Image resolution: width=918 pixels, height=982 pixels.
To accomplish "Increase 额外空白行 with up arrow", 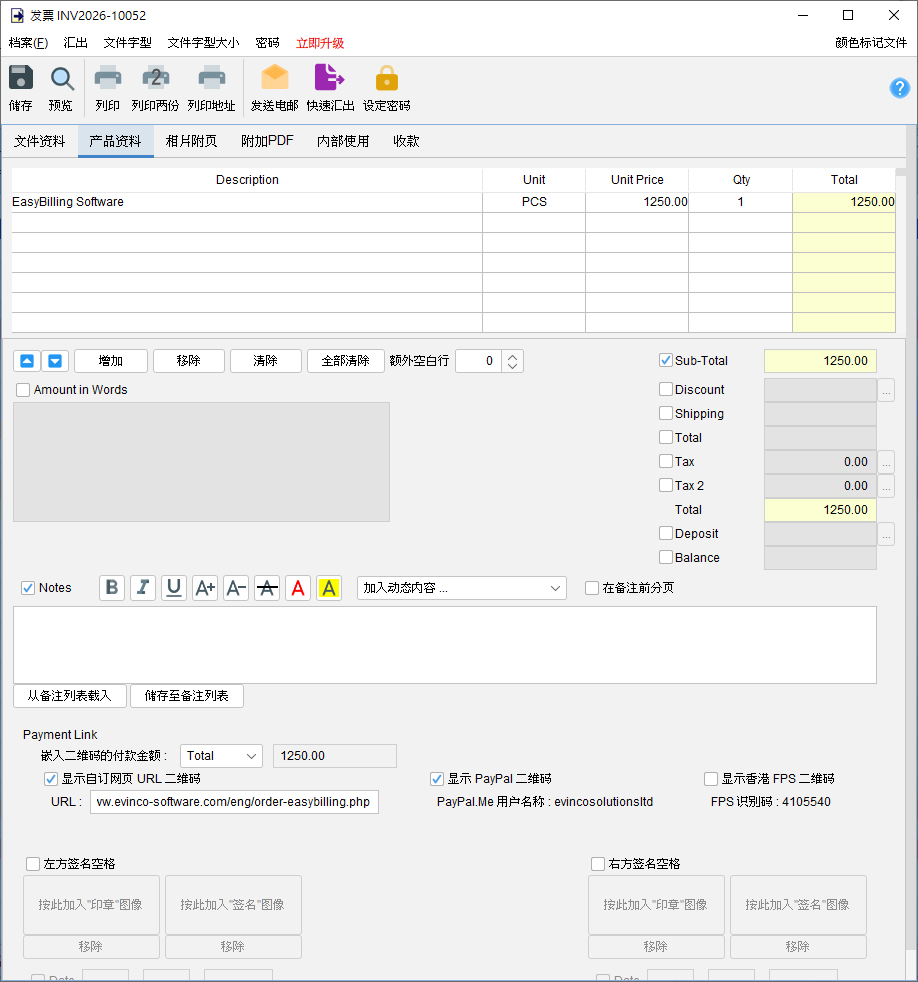I will [512, 356].
